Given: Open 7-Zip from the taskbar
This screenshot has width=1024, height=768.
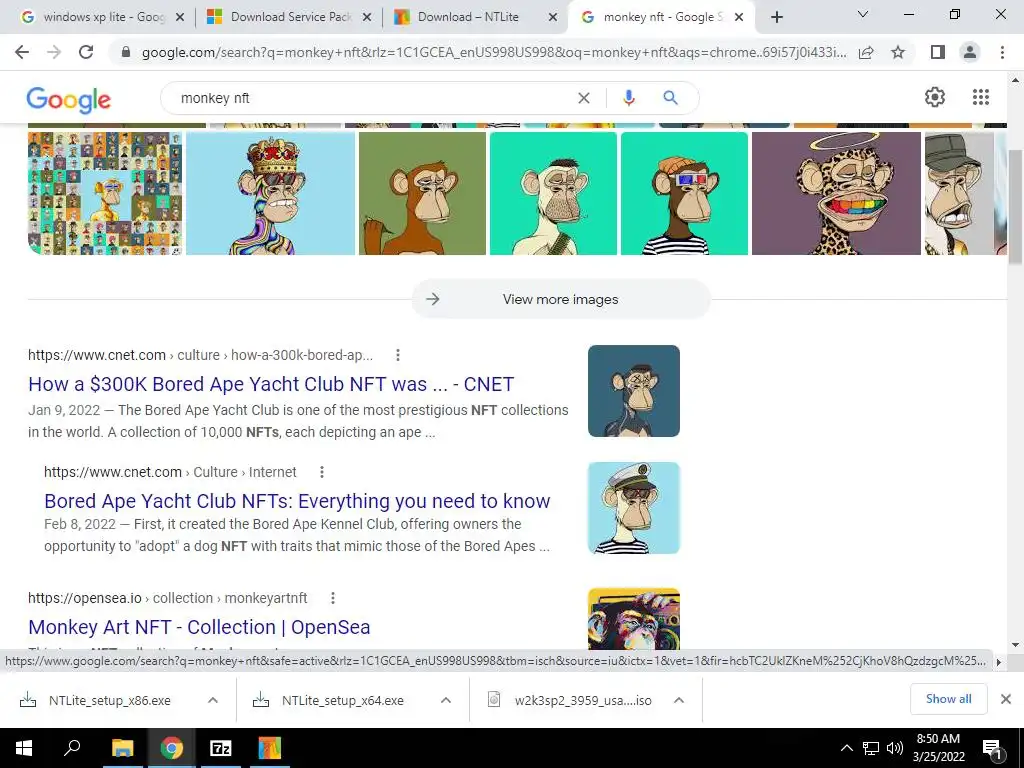Looking at the screenshot, I should pos(220,748).
